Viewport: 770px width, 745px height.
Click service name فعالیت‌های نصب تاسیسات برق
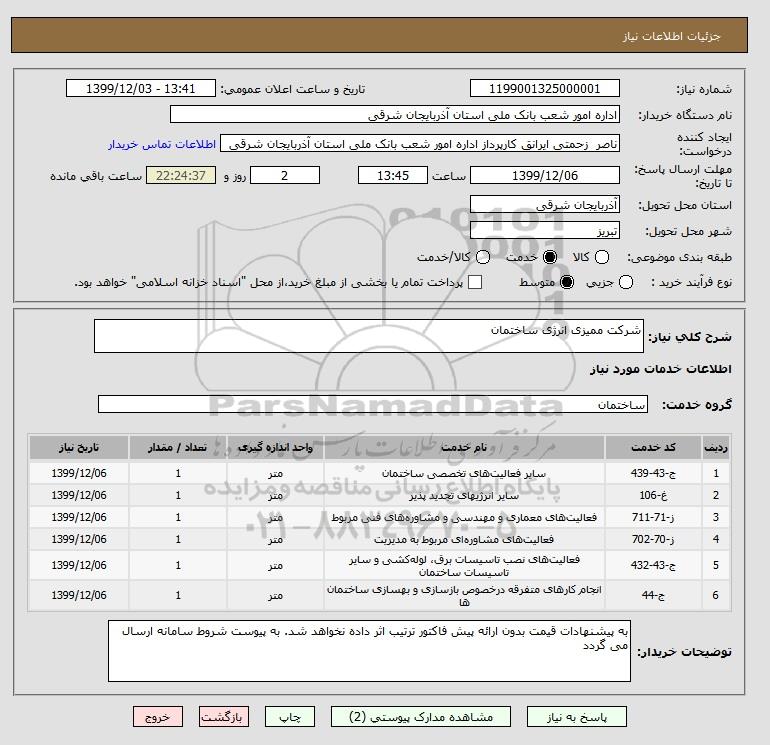click(464, 565)
